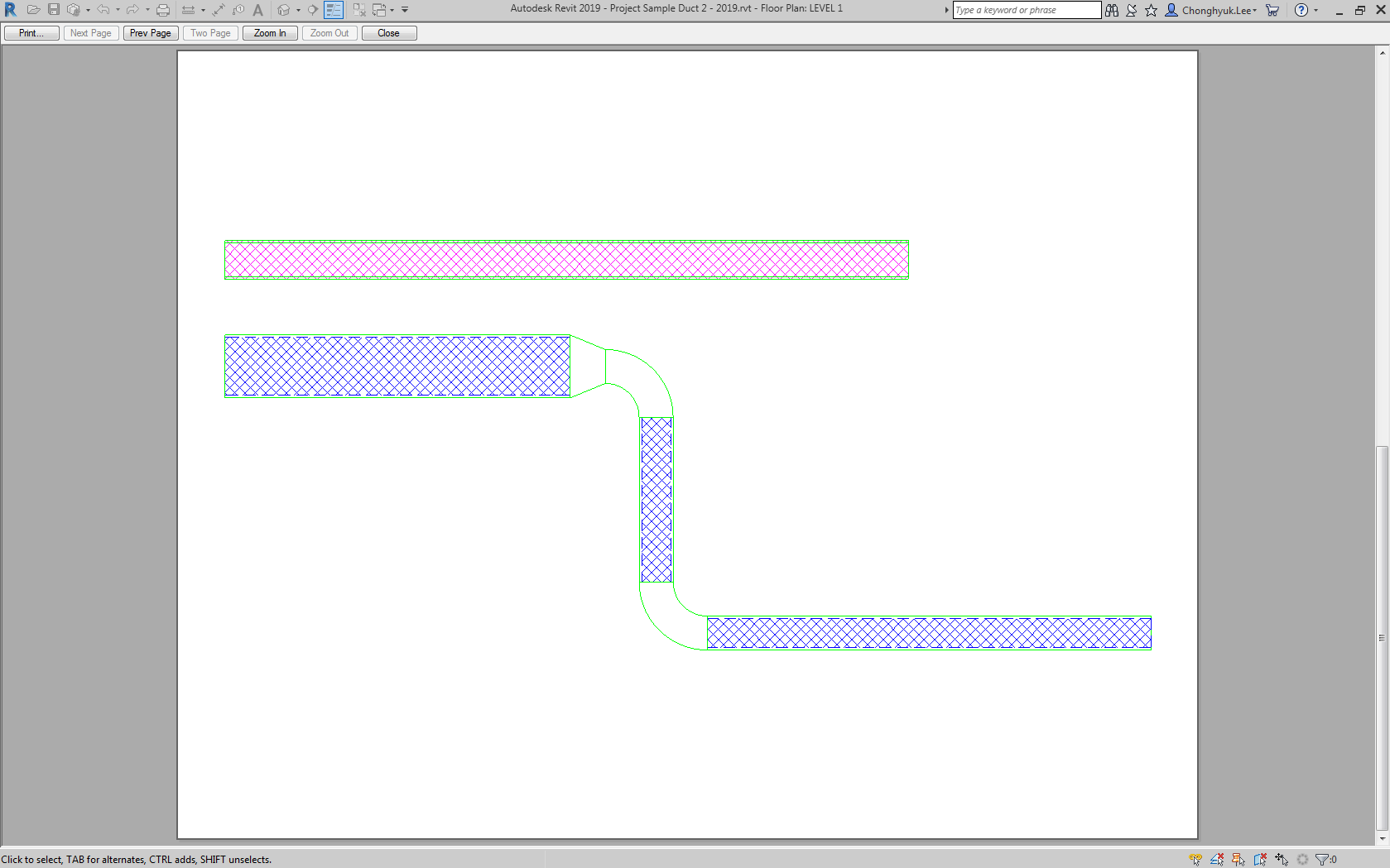Click the Print button
Screen dimensions: 1390x868
31,32
